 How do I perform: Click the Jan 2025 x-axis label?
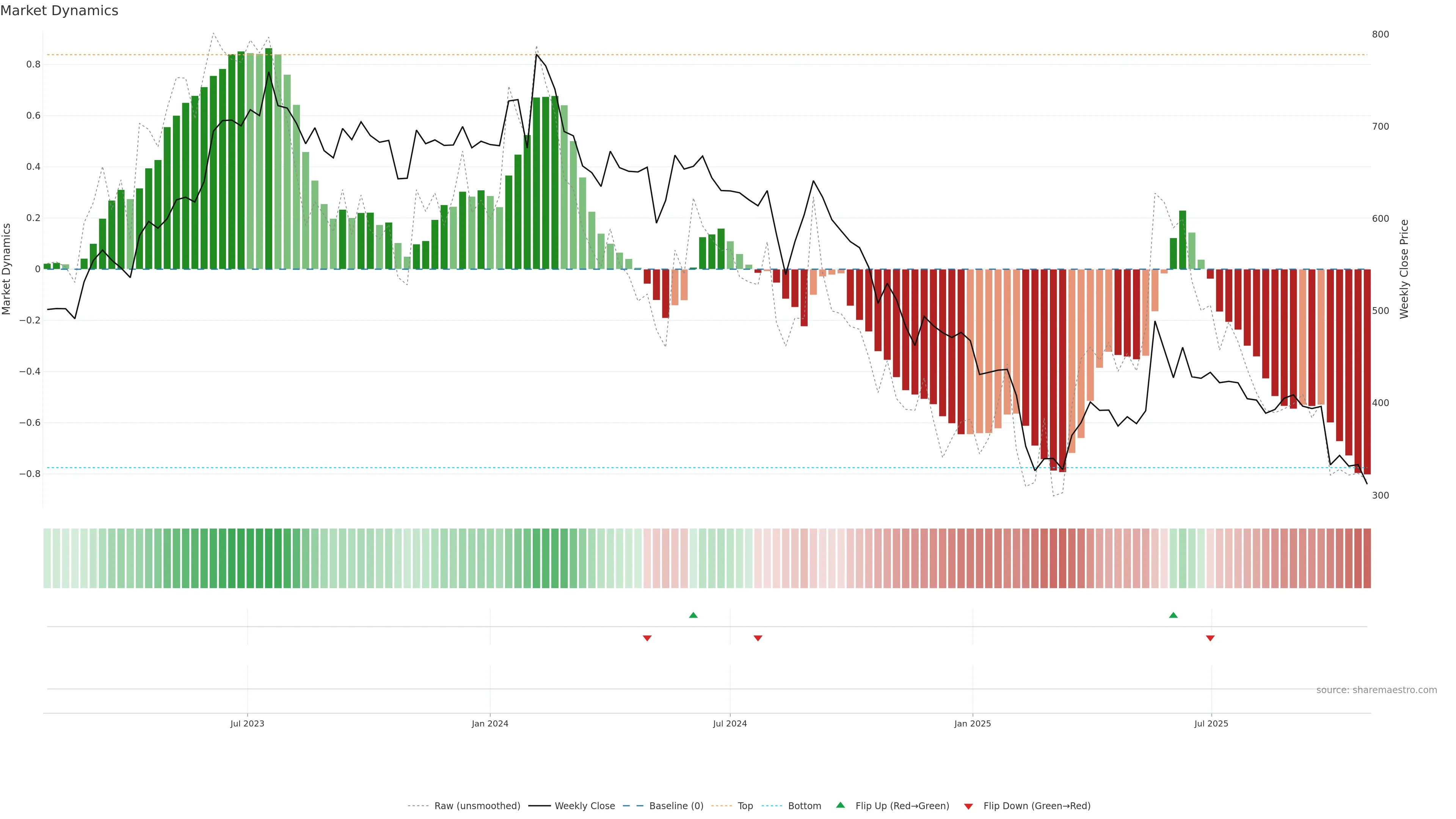(972, 723)
